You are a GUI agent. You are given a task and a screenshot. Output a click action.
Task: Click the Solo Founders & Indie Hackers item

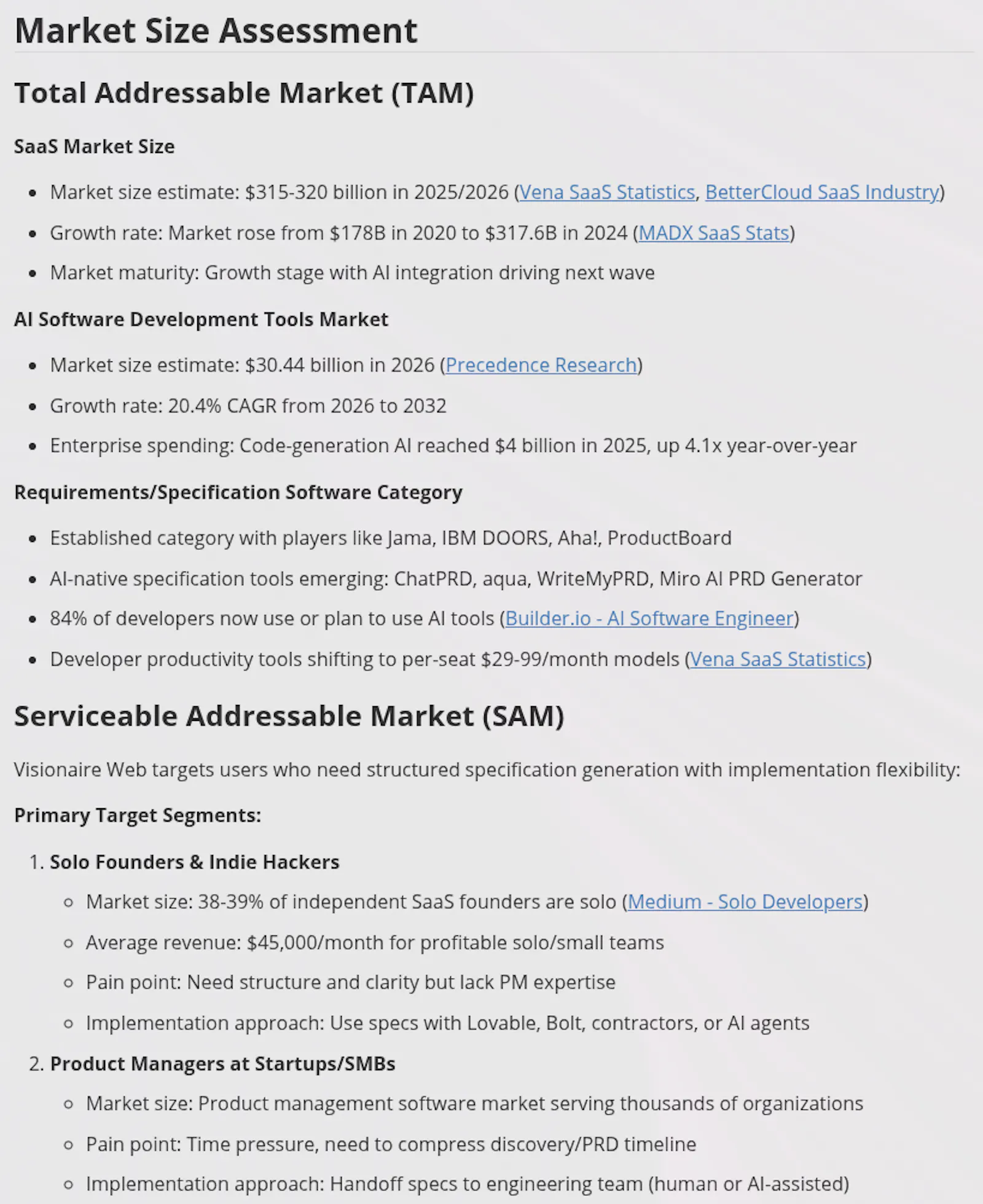195,862
